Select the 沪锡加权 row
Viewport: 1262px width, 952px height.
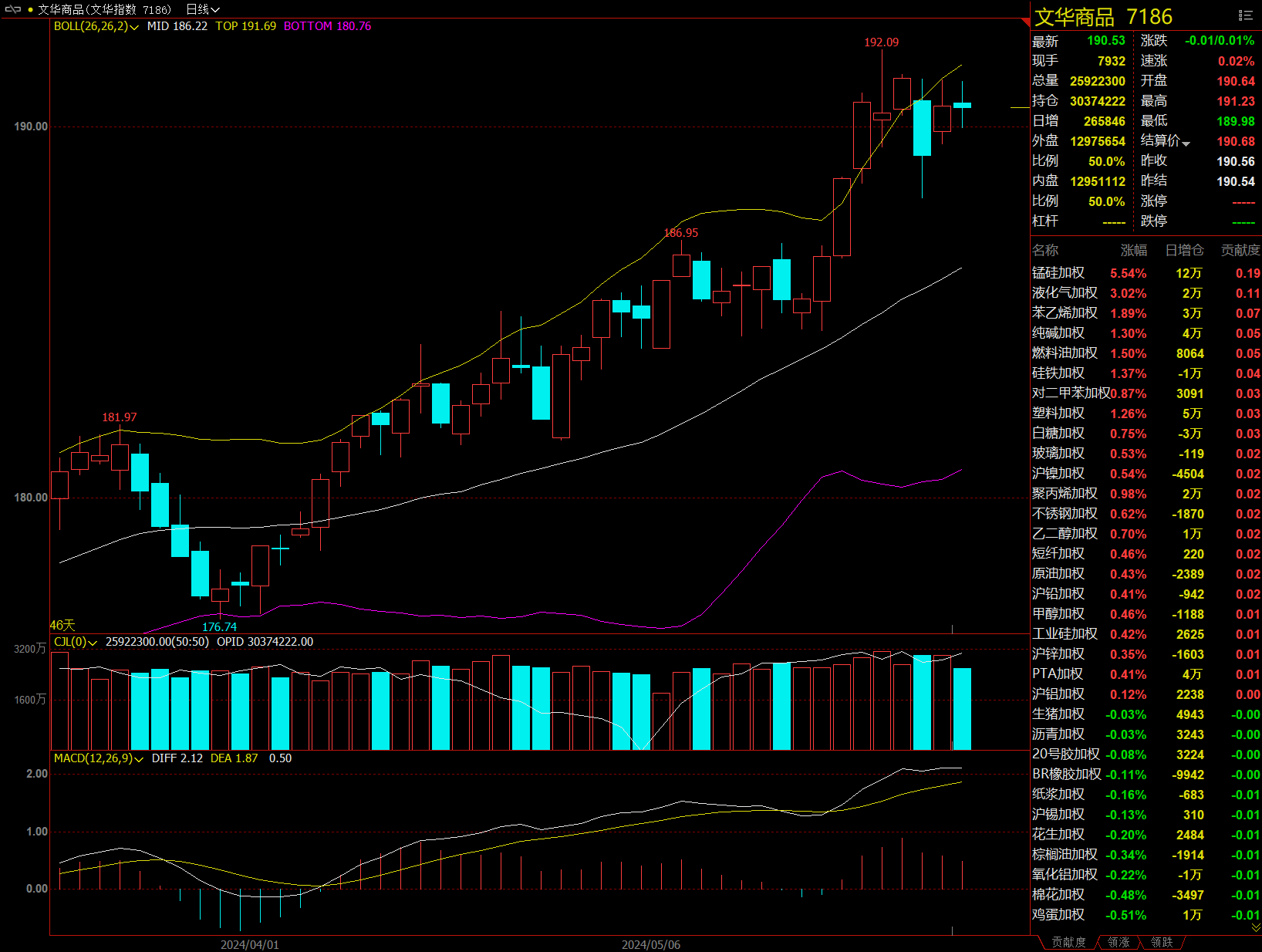tap(1146, 815)
